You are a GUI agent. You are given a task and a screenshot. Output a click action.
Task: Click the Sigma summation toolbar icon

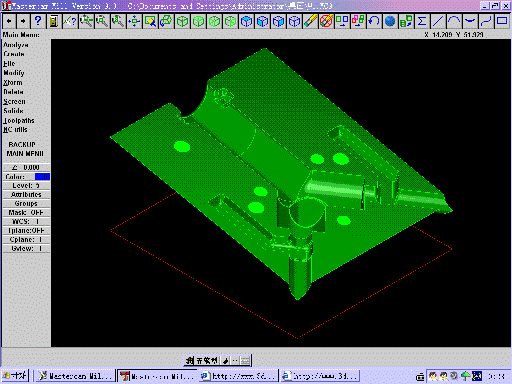422,21
